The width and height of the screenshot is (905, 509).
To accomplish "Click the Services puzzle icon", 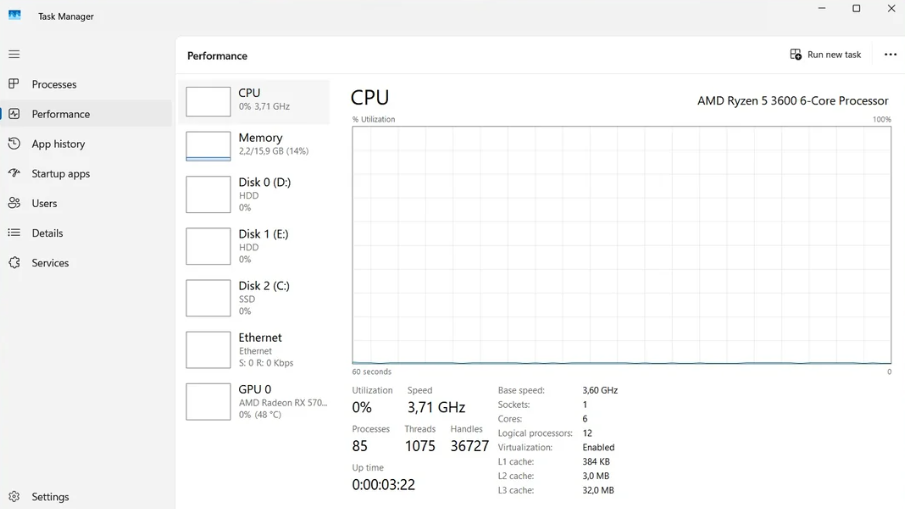I will point(14,263).
